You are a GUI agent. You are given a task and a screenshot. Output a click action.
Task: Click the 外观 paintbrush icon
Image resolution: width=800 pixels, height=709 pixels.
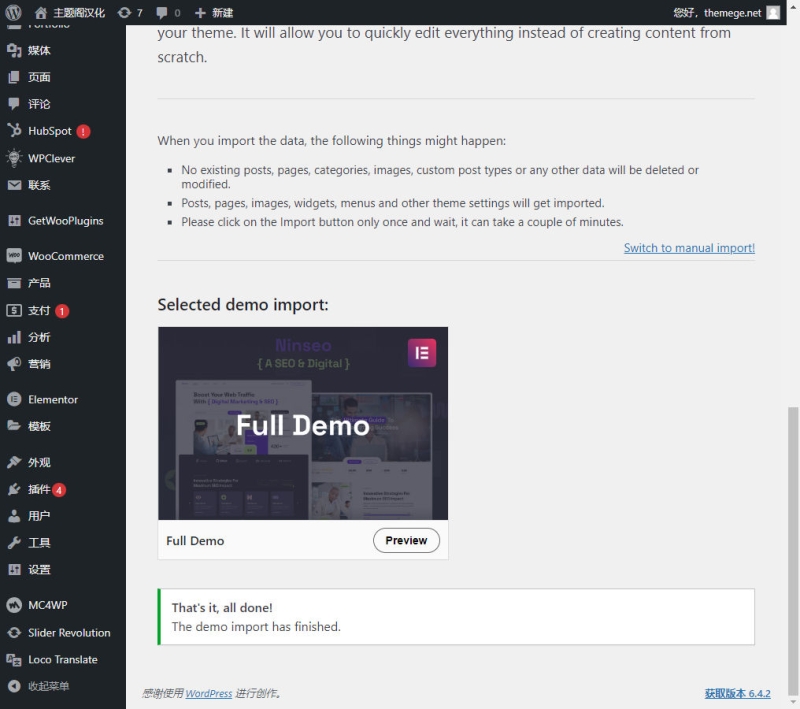(x=14, y=462)
